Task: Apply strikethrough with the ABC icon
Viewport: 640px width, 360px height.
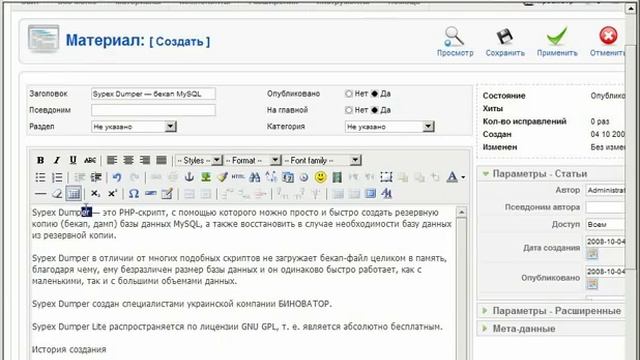Action: pos(90,160)
